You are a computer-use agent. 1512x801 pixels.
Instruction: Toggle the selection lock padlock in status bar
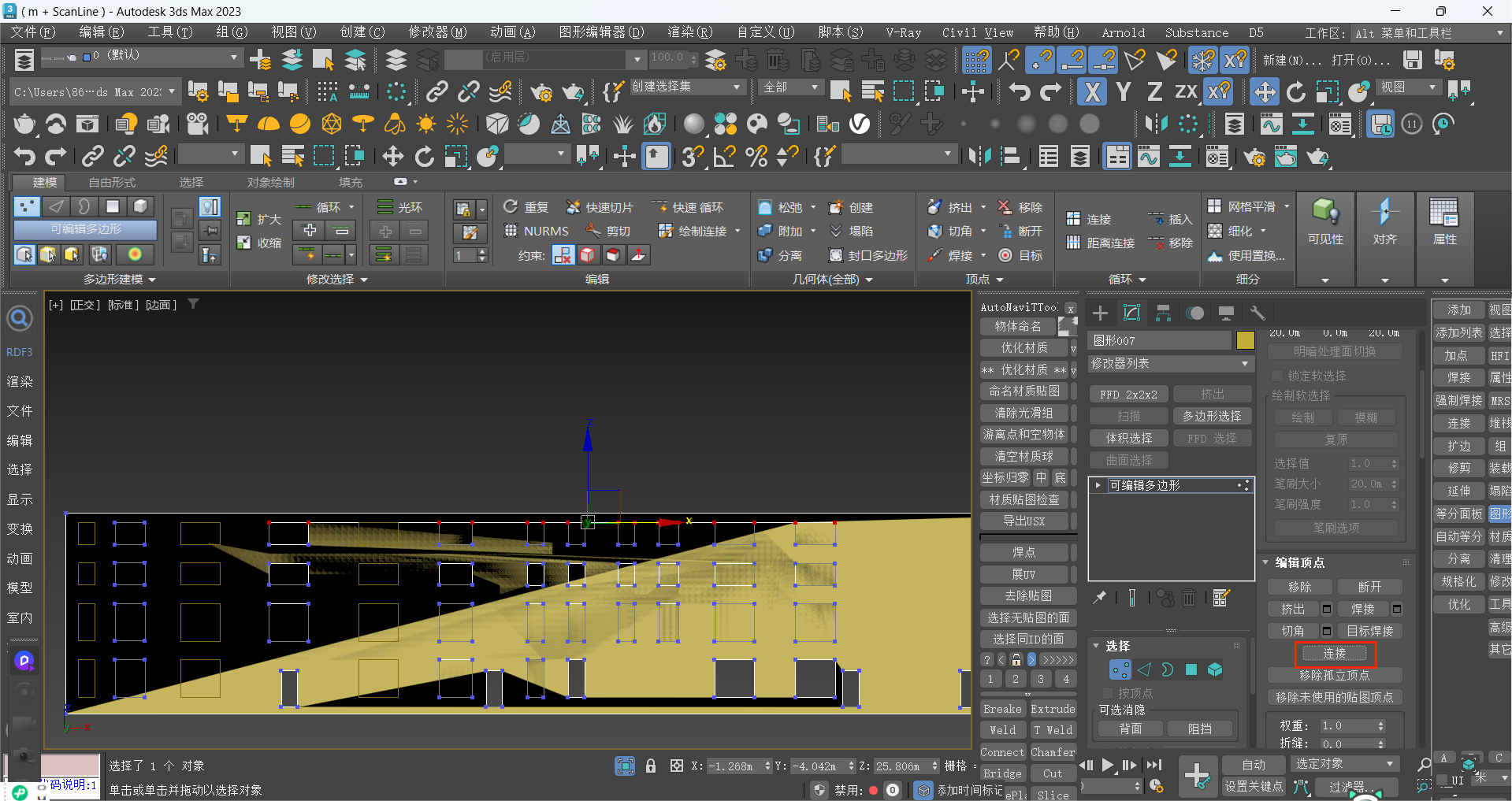(x=651, y=766)
